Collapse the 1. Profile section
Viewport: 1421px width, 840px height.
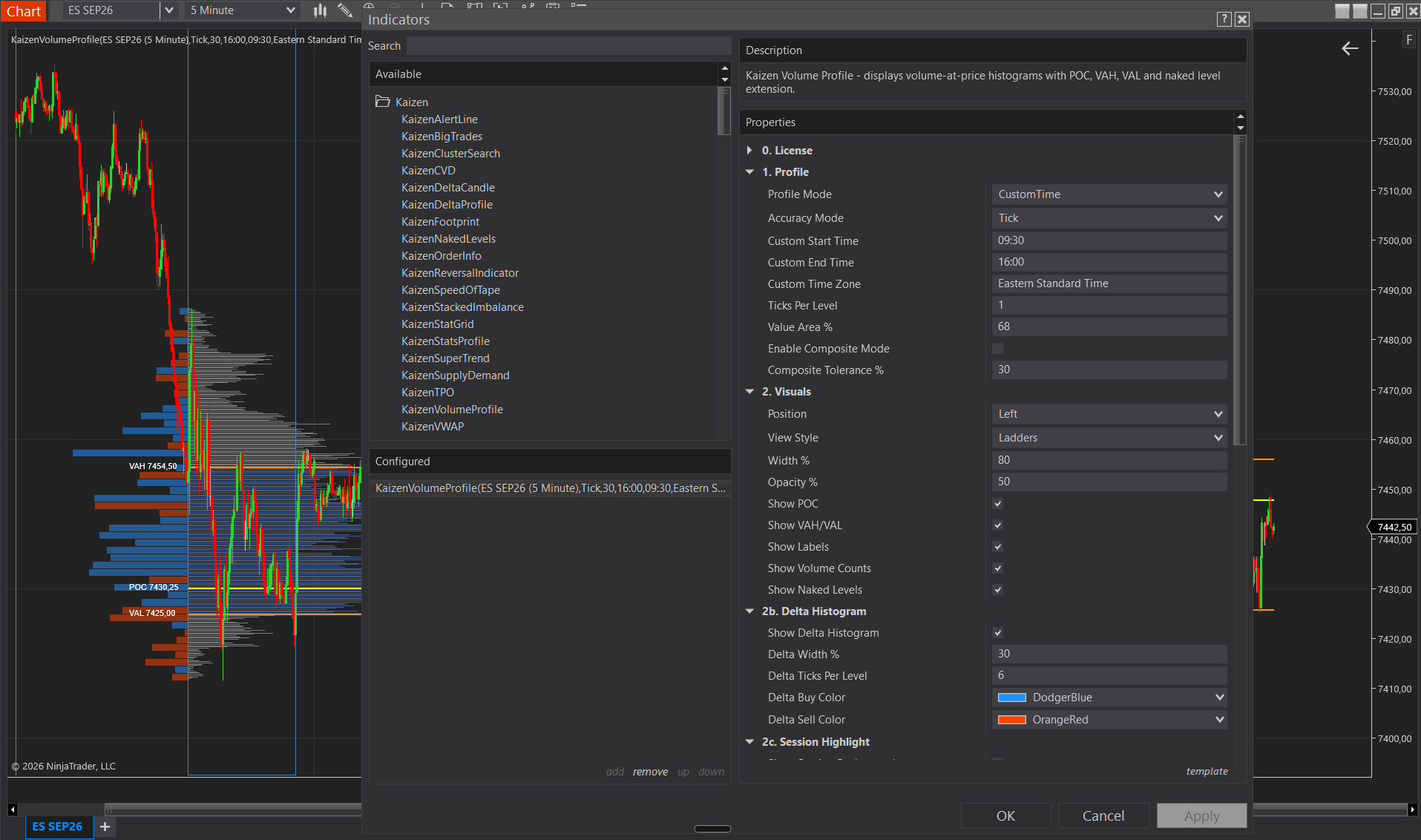pos(749,172)
